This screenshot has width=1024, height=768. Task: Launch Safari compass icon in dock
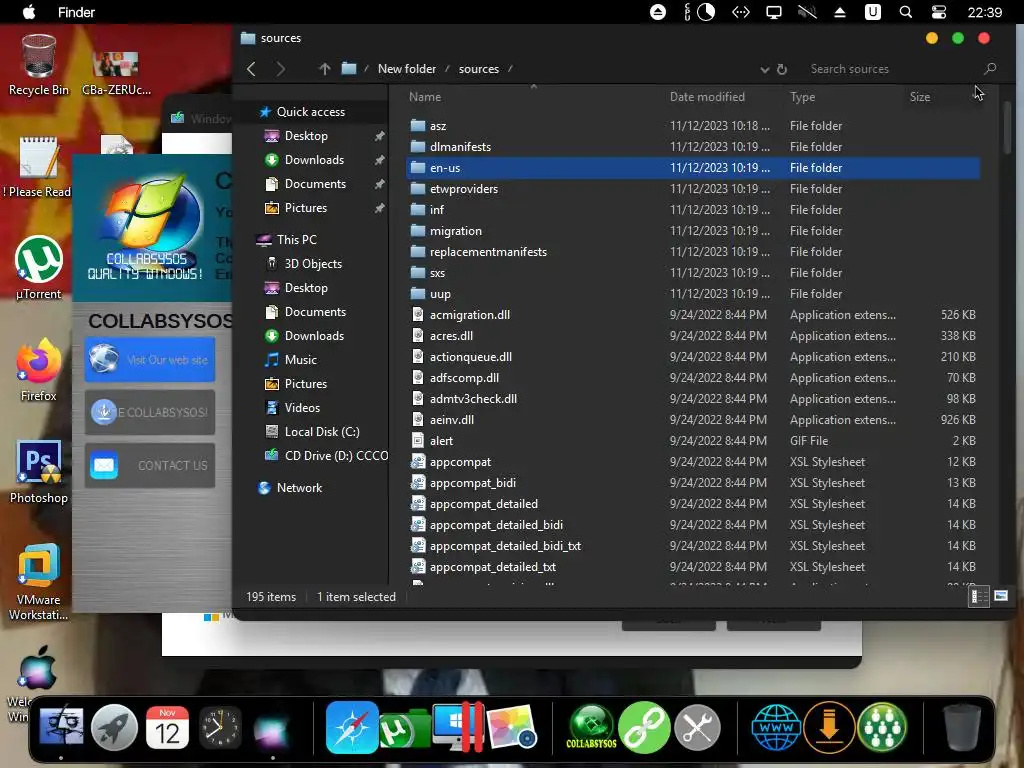point(352,727)
